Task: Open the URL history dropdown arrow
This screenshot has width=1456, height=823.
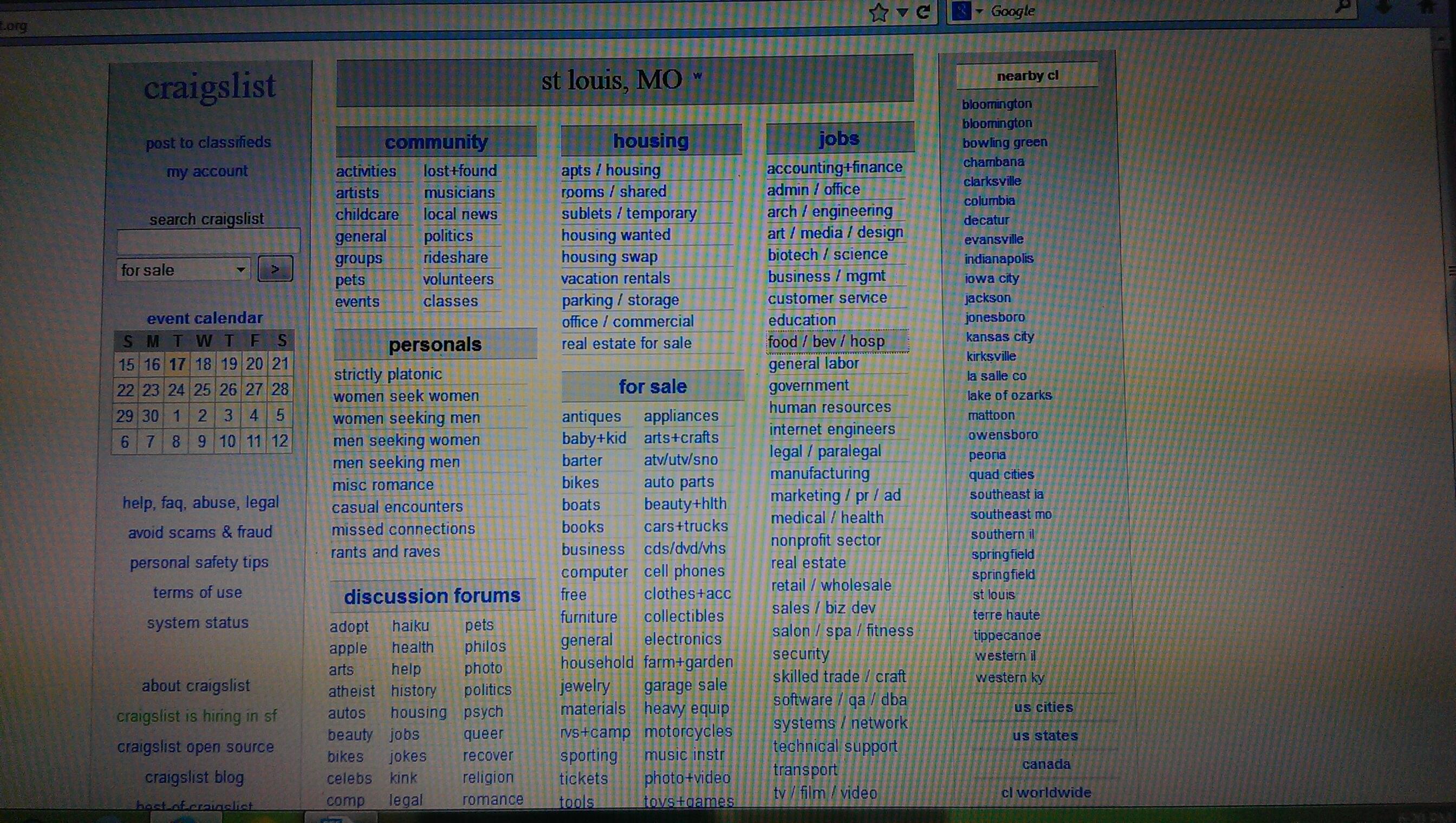Action: point(902,13)
